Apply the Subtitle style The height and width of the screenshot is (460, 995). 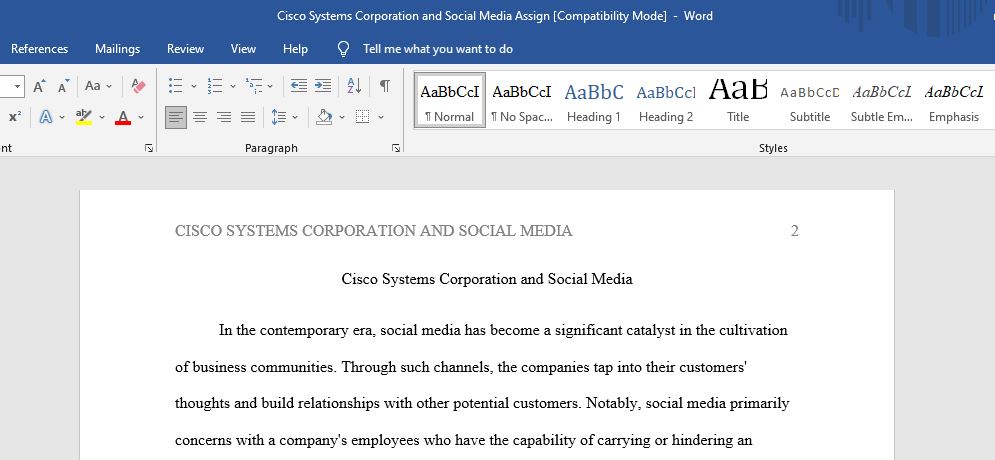tap(810, 100)
